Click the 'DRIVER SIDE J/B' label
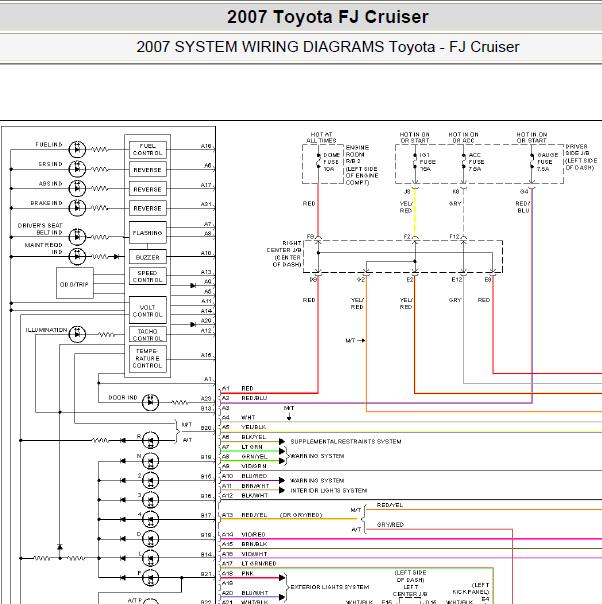Viewport: 602px width, 604px height. click(x=577, y=149)
